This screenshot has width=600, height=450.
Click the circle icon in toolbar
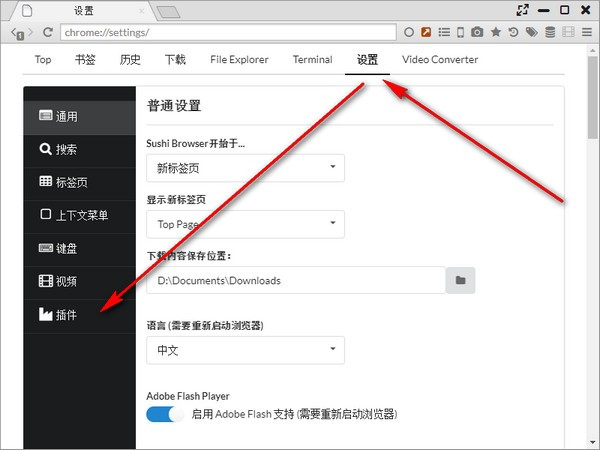[x=409, y=32]
